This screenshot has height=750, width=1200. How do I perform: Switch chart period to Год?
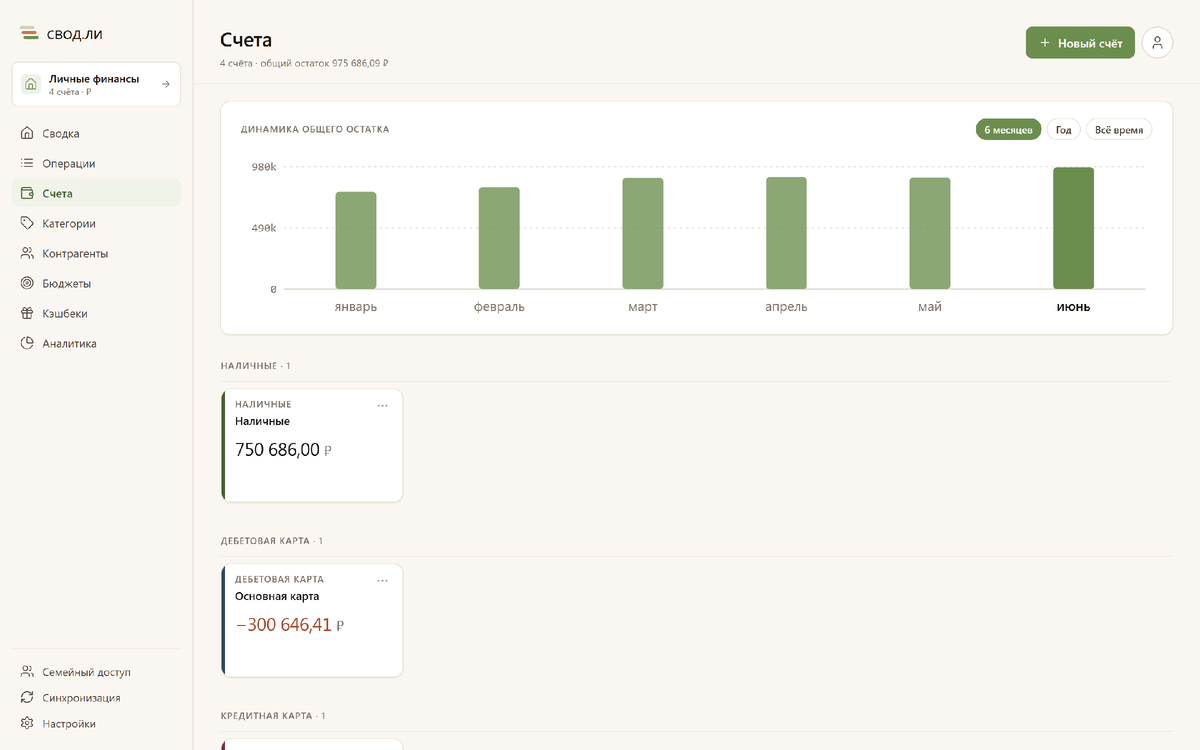coord(1064,130)
